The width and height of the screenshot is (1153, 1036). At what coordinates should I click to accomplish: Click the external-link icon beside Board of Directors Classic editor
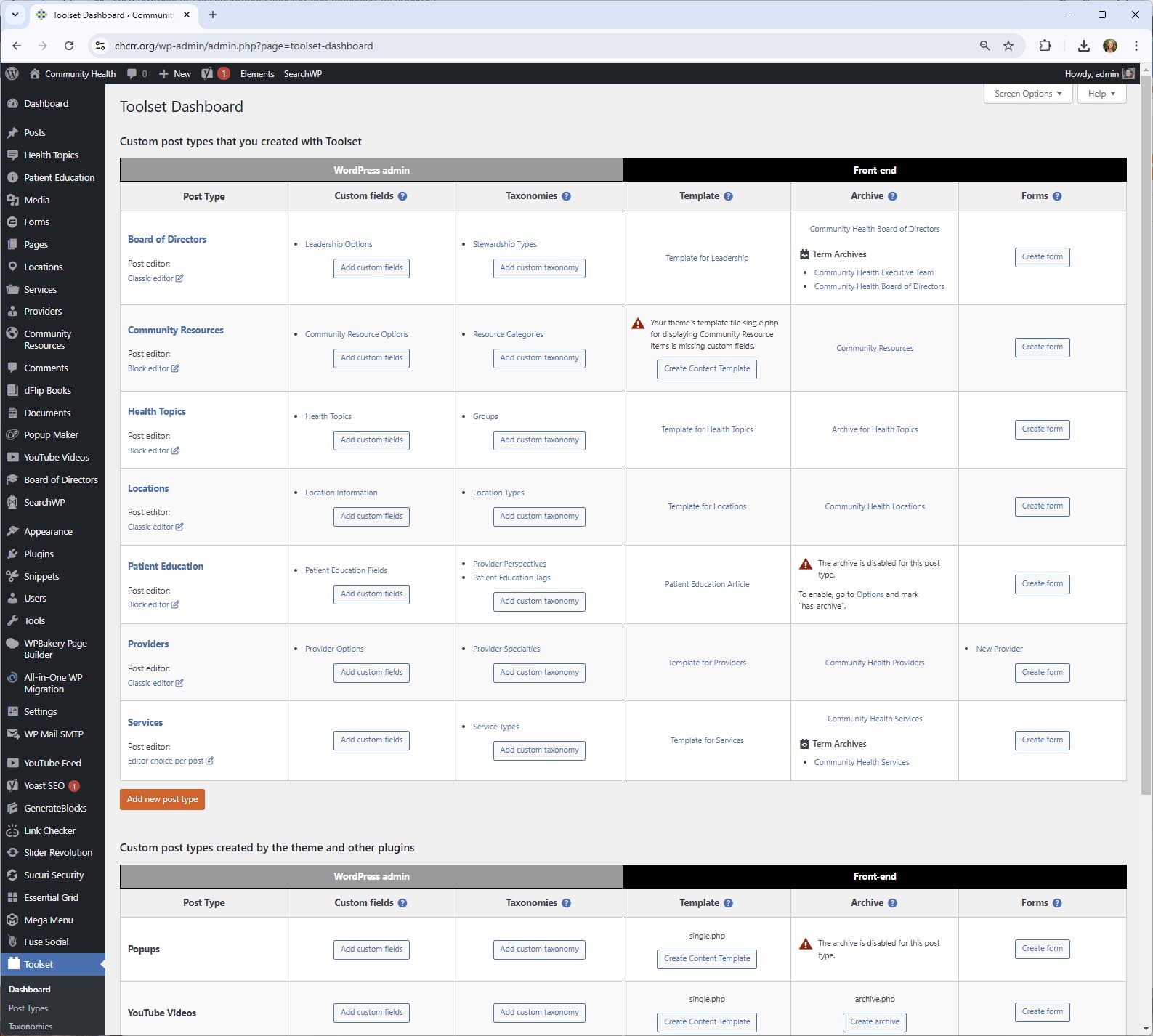coord(179,278)
